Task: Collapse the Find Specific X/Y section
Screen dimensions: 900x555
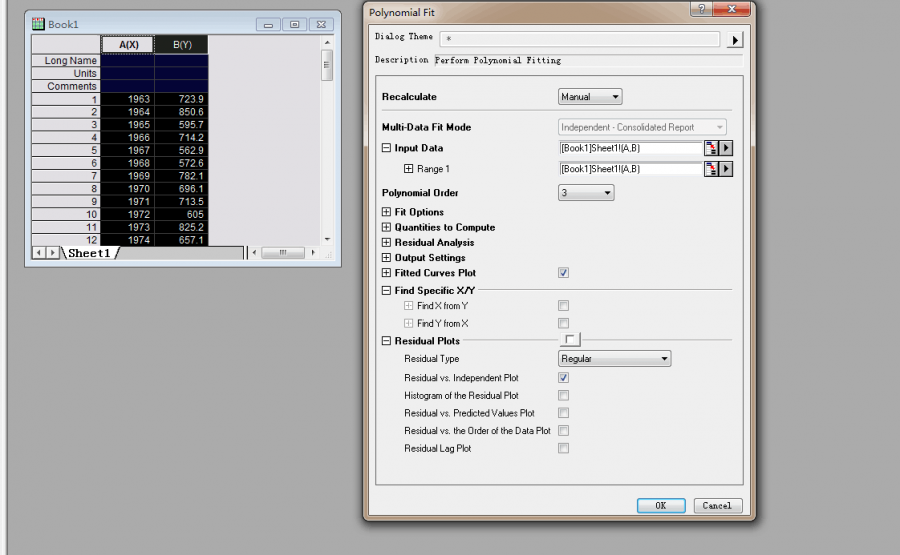Action: click(x=386, y=290)
